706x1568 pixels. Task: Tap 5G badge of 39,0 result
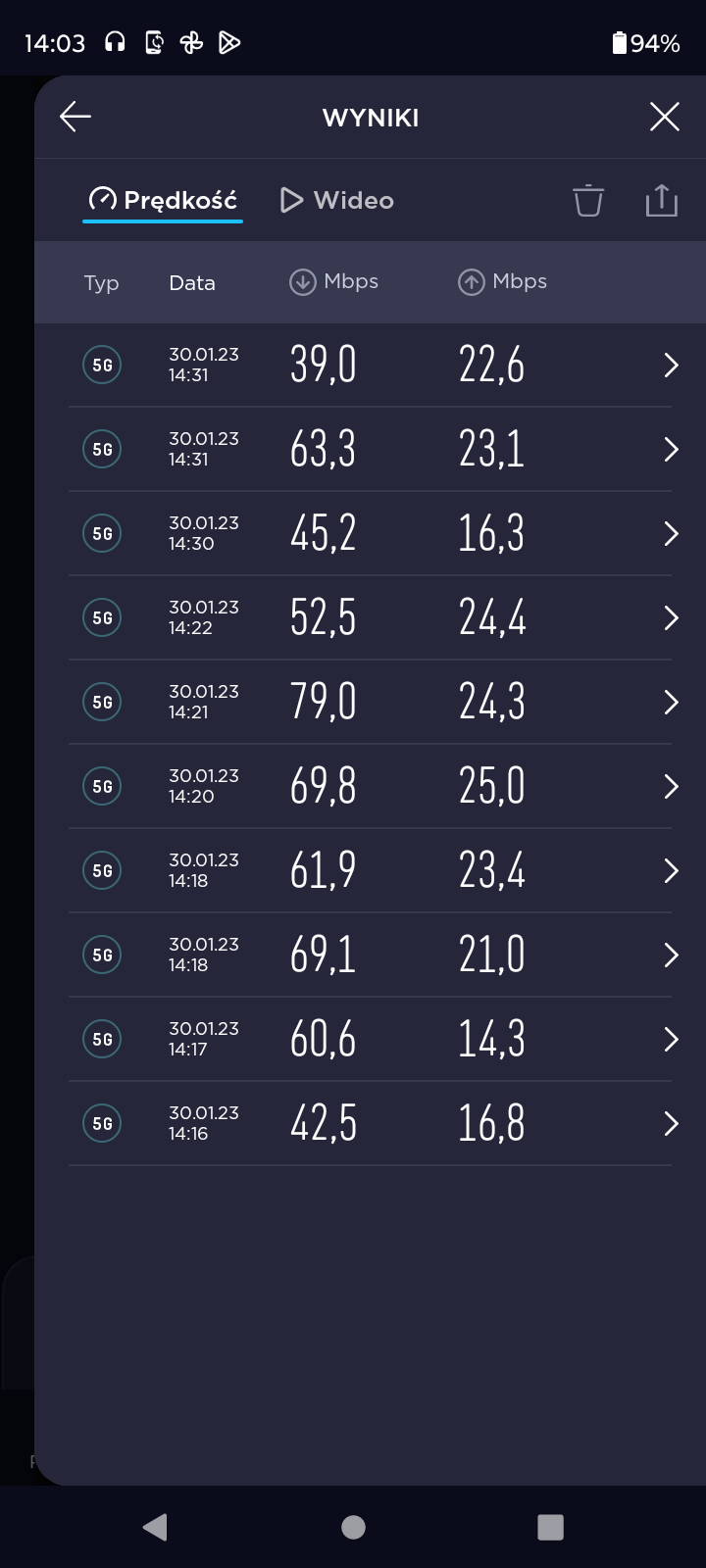click(x=102, y=366)
